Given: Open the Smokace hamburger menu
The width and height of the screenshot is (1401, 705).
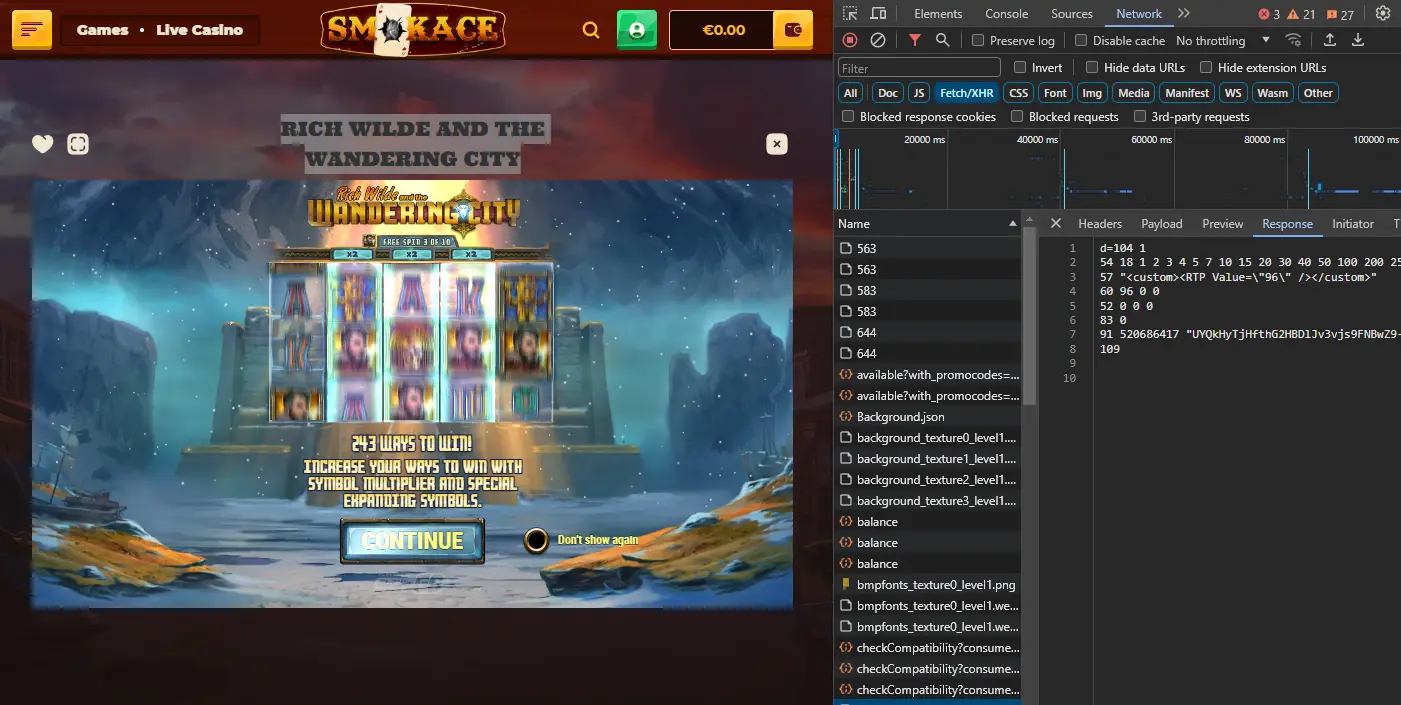Looking at the screenshot, I should pos(32,30).
